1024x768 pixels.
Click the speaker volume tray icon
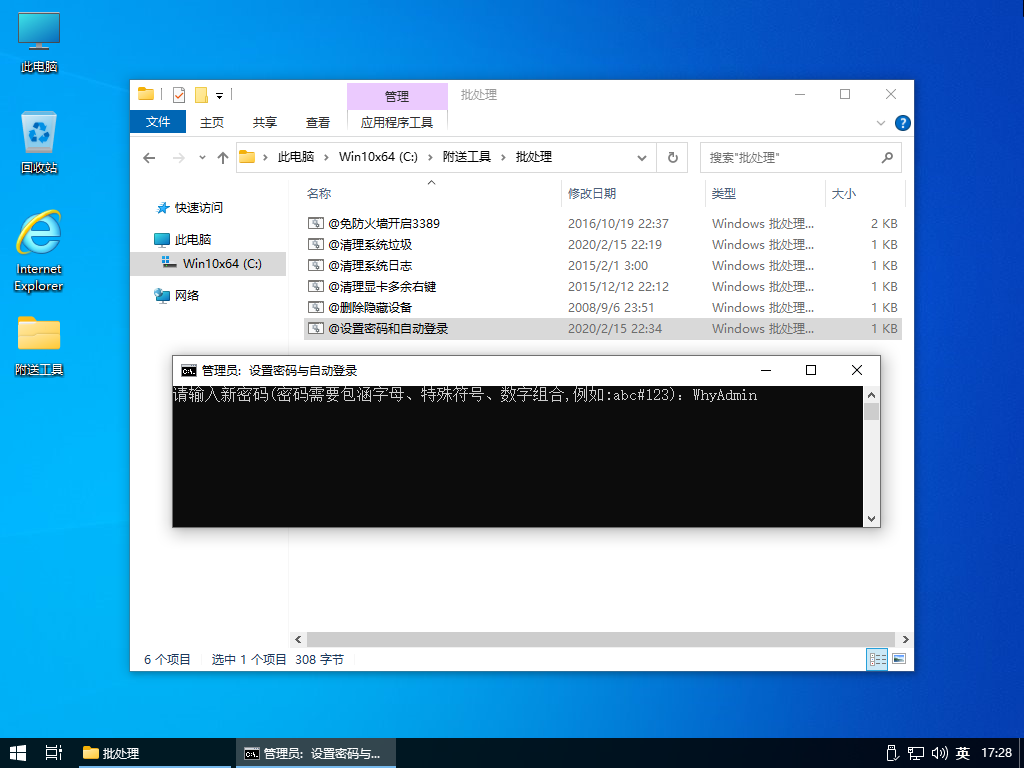pos(939,753)
